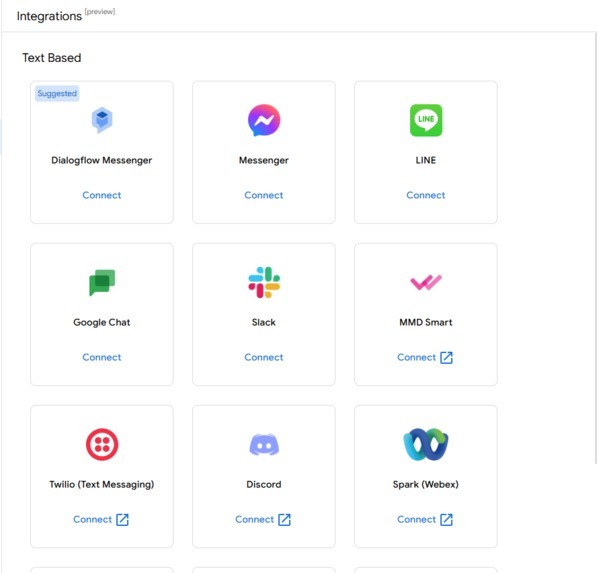Click the 'MMD Smart' card title

coord(426,322)
